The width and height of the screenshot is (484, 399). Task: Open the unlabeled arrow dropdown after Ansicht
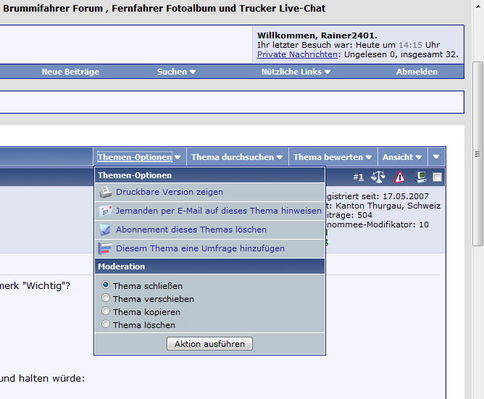click(436, 157)
